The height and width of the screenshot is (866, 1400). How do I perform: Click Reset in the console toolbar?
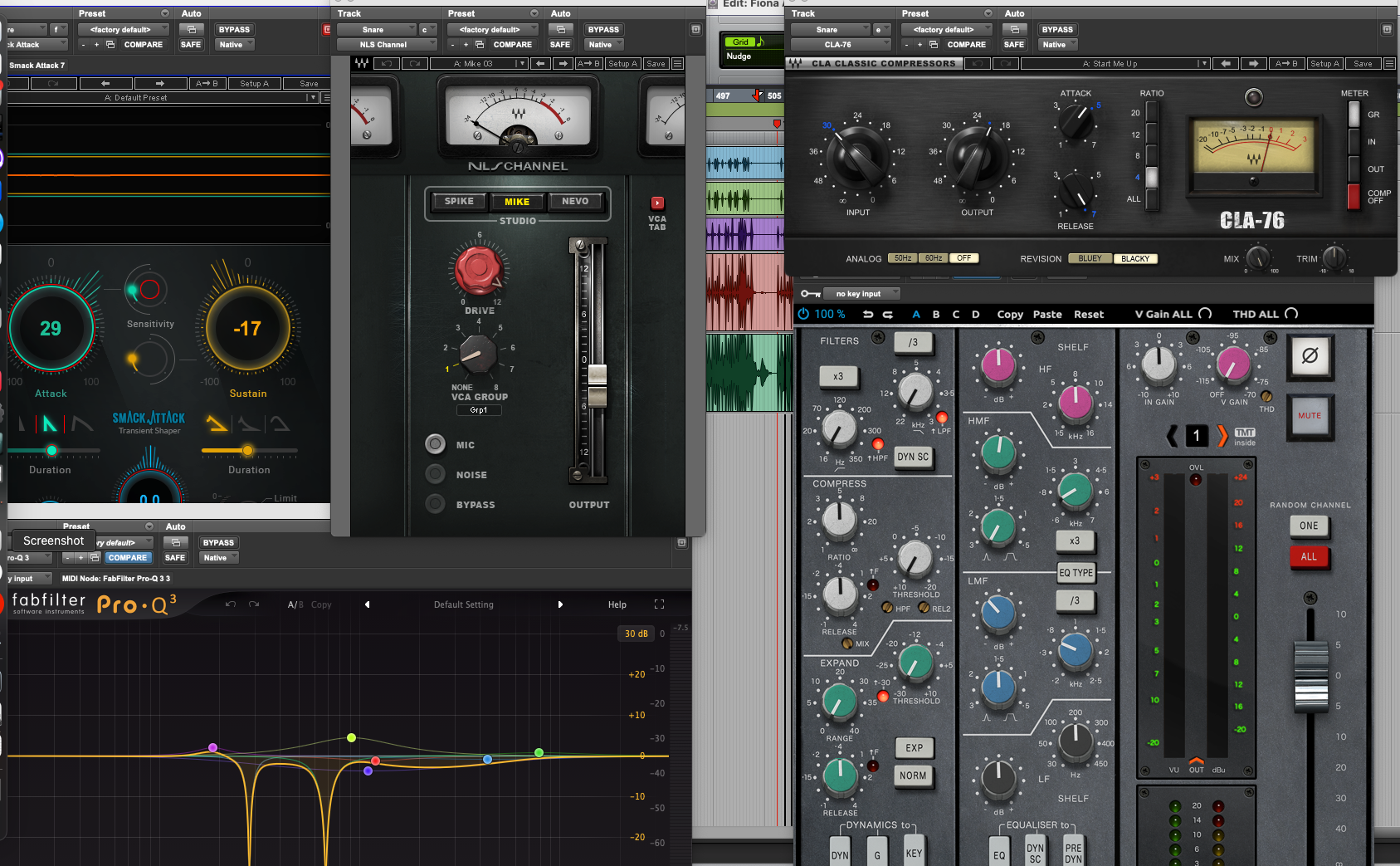1089,314
